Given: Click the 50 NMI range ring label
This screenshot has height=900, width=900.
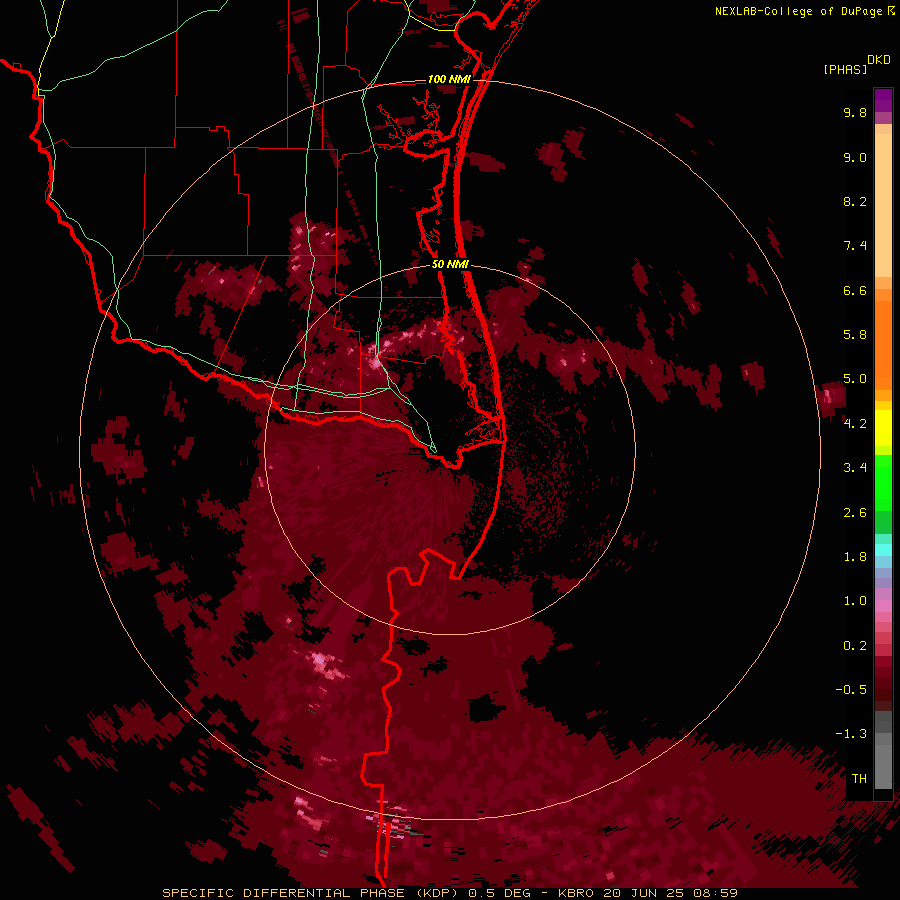Looking at the screenshot, I should [x=450, y=265].
